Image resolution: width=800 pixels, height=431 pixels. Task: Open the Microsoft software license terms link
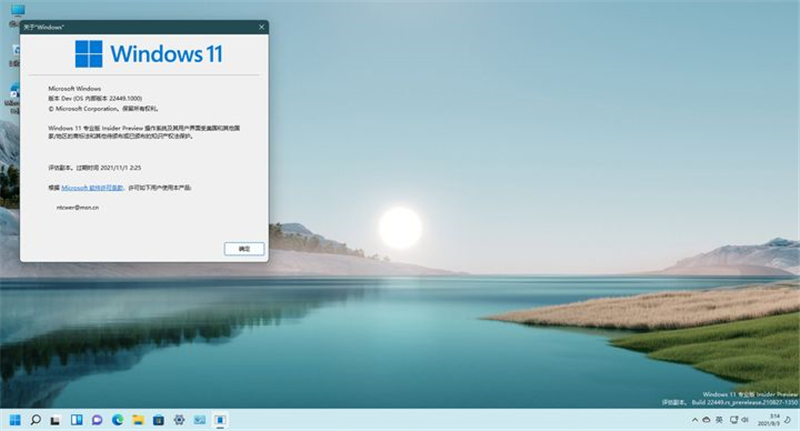pyautogui.click(x=92, y=188)
